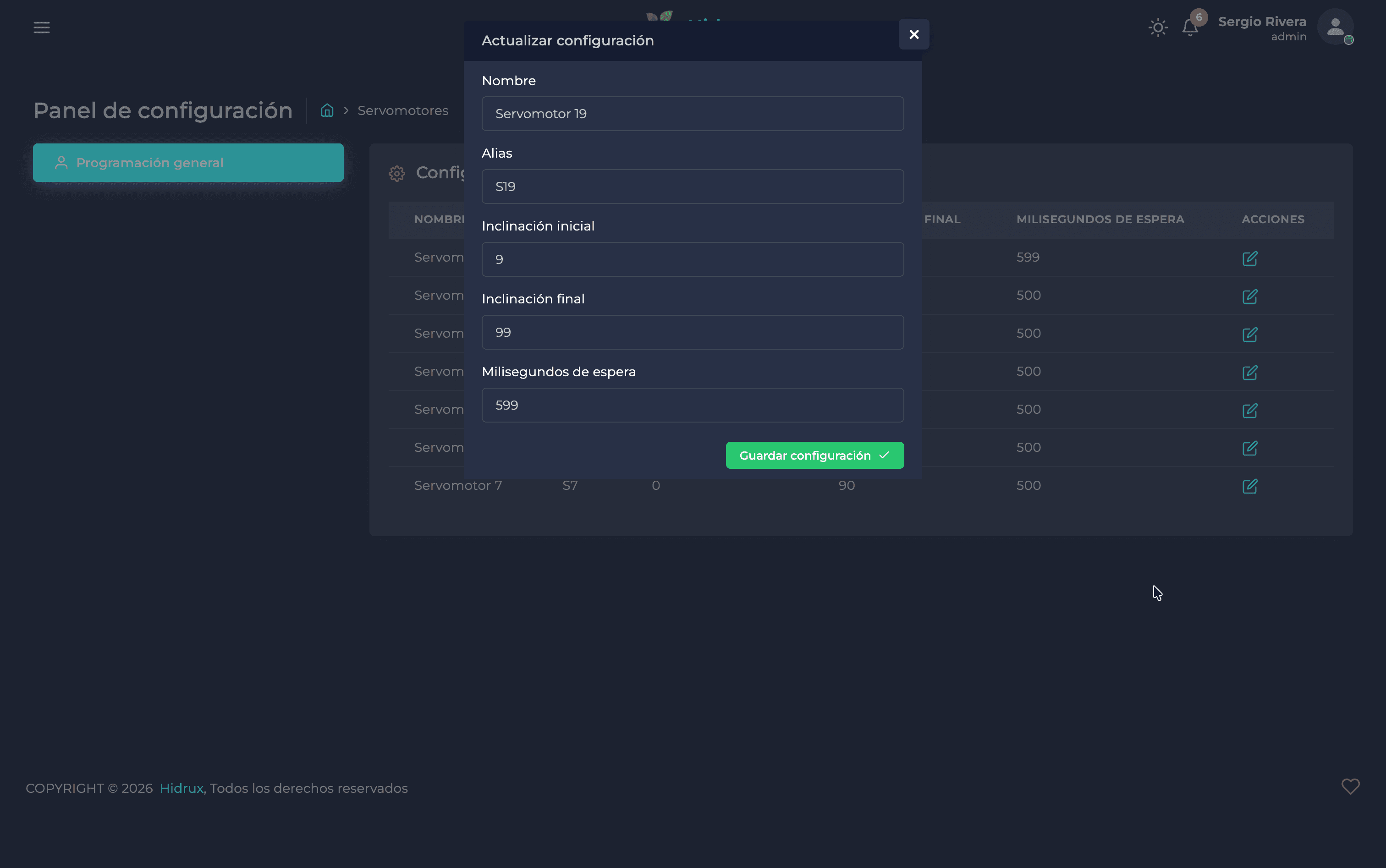This screenshot has width=1386, height=868.
Task: Focus the Alias input field
Action: 693,187
